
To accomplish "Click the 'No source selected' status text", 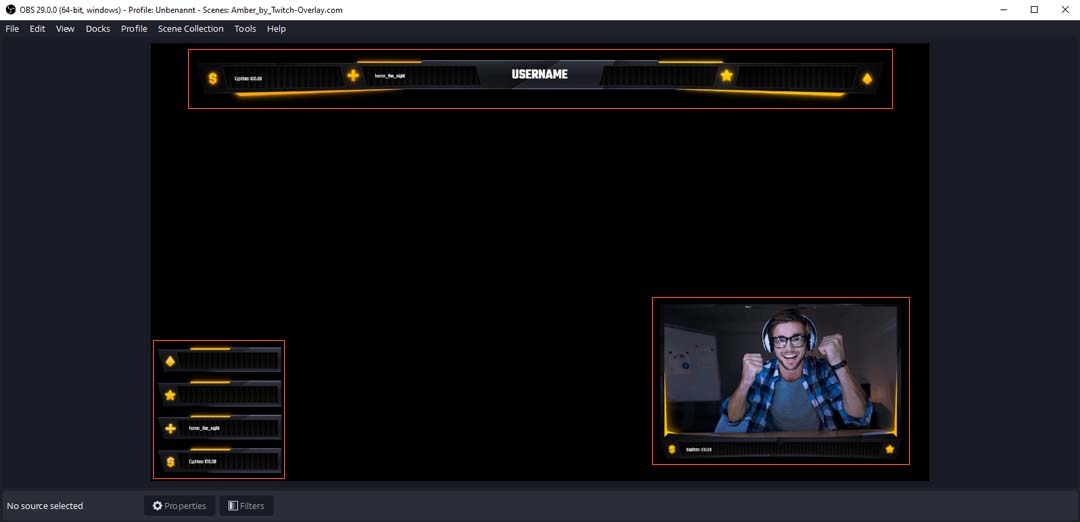I will pyautogui.click(x=45, y=505).
